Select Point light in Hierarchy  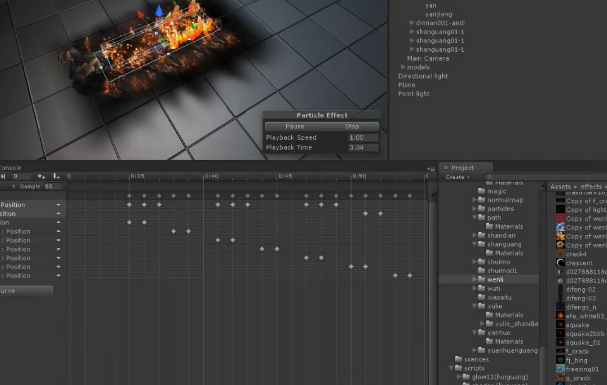[414, 94]
